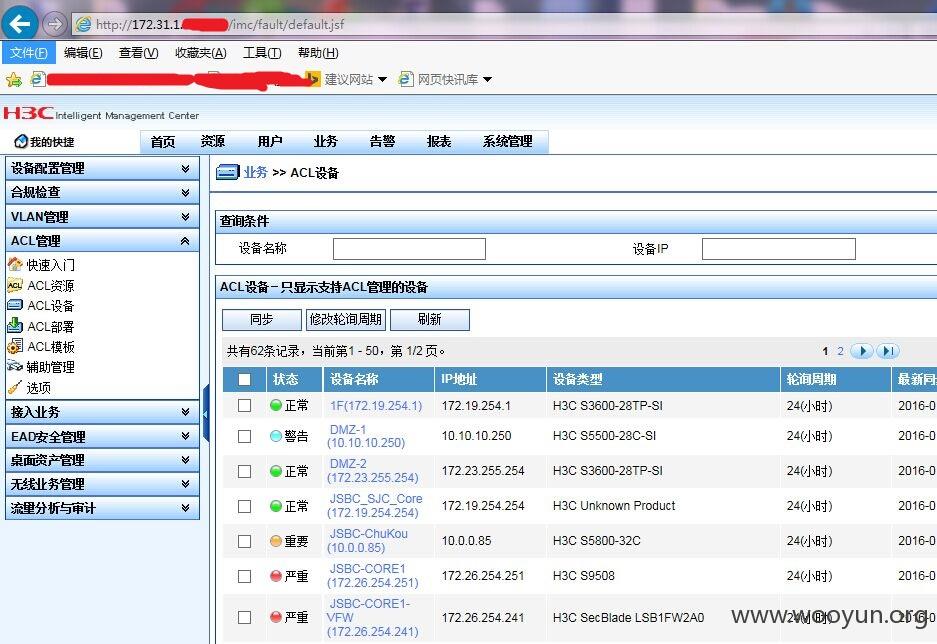Click the browser address bar

click(x=502, y=24)
